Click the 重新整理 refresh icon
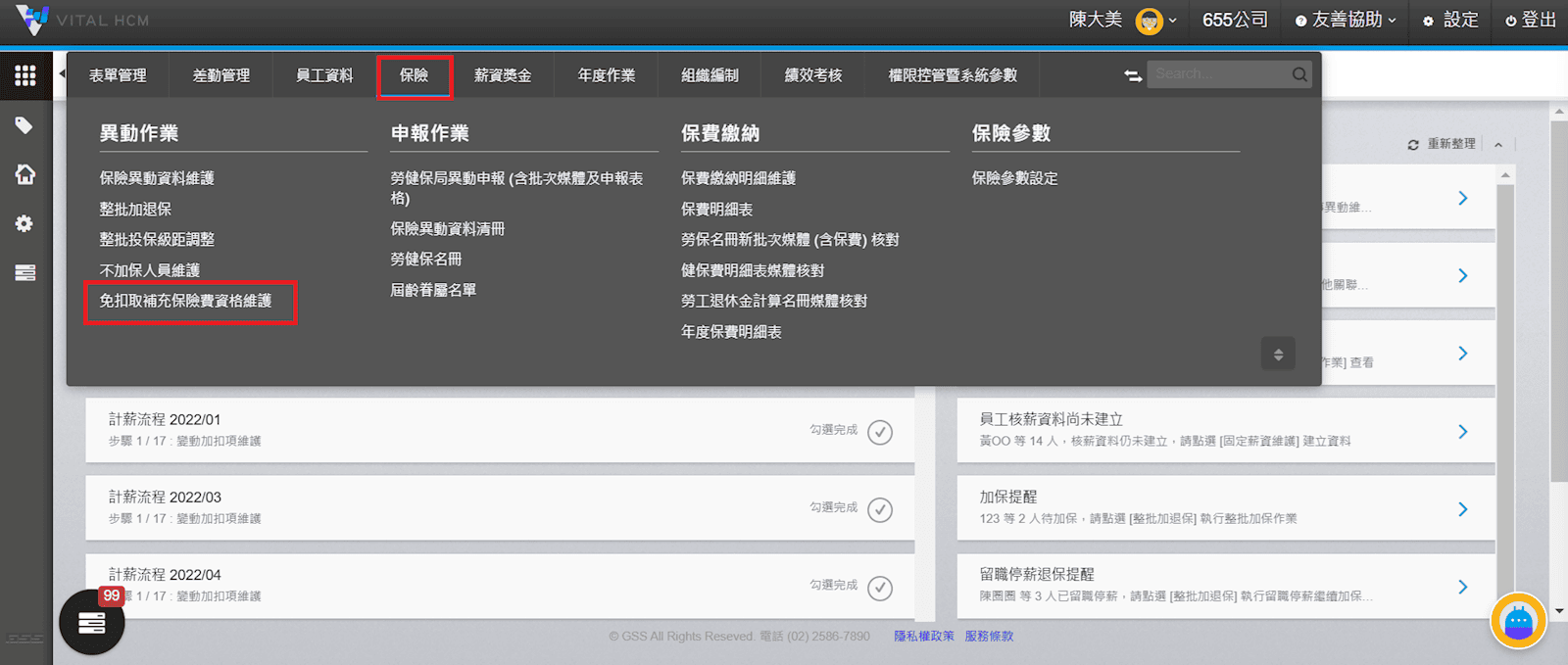Screen dimensions: 1568x665 pyautogui.click(x=1412, y=144)
